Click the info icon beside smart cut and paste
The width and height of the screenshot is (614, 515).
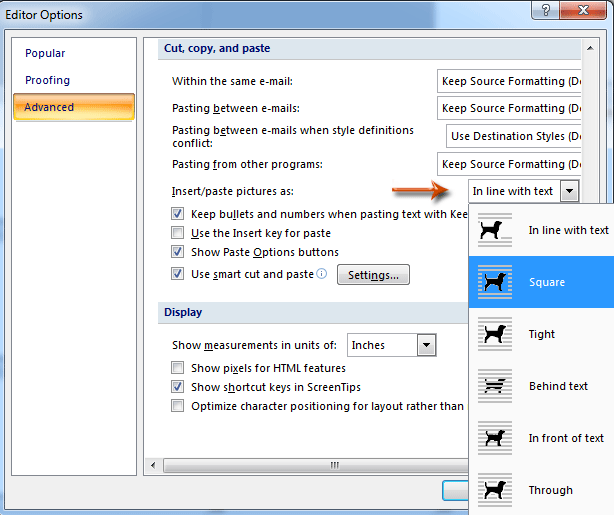(321, 274)
